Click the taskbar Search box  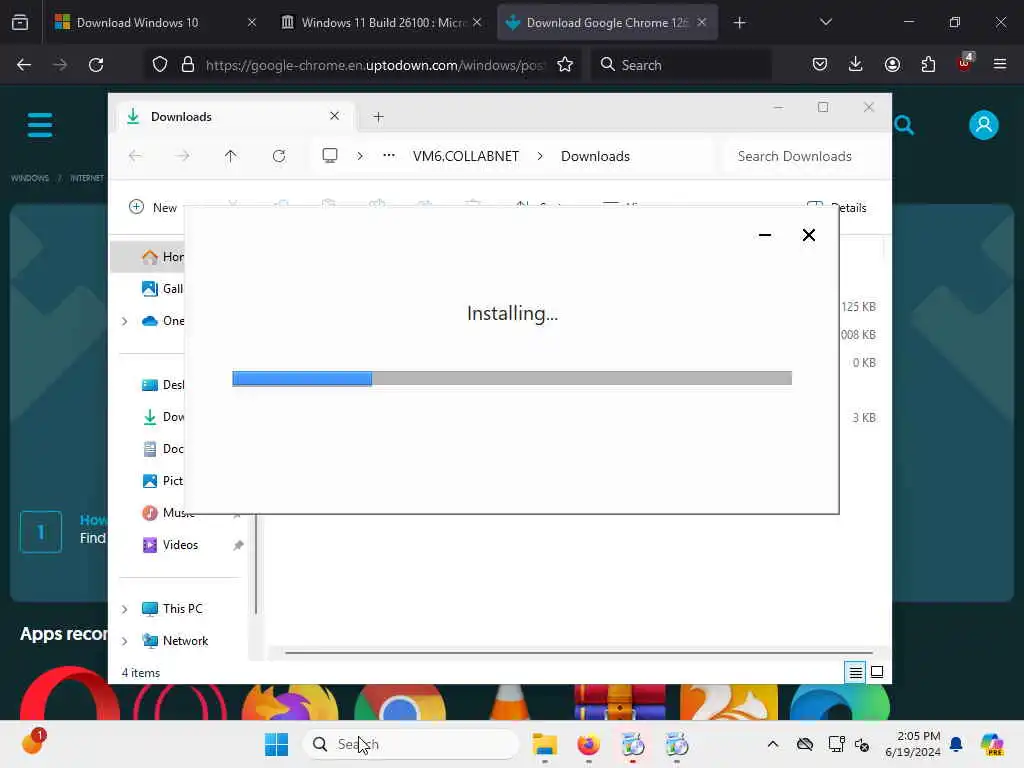click(x=411, y=744)
